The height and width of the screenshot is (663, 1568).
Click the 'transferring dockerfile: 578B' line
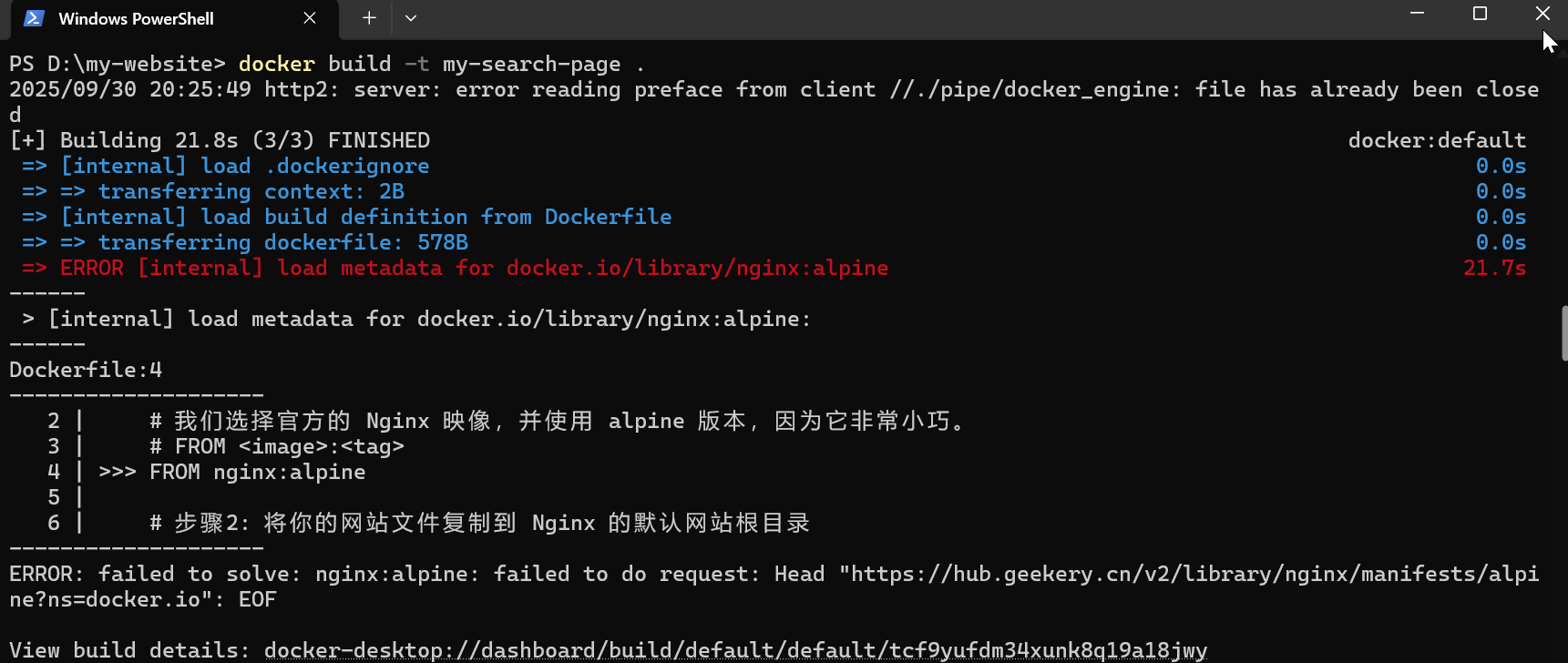click(283, 242)
